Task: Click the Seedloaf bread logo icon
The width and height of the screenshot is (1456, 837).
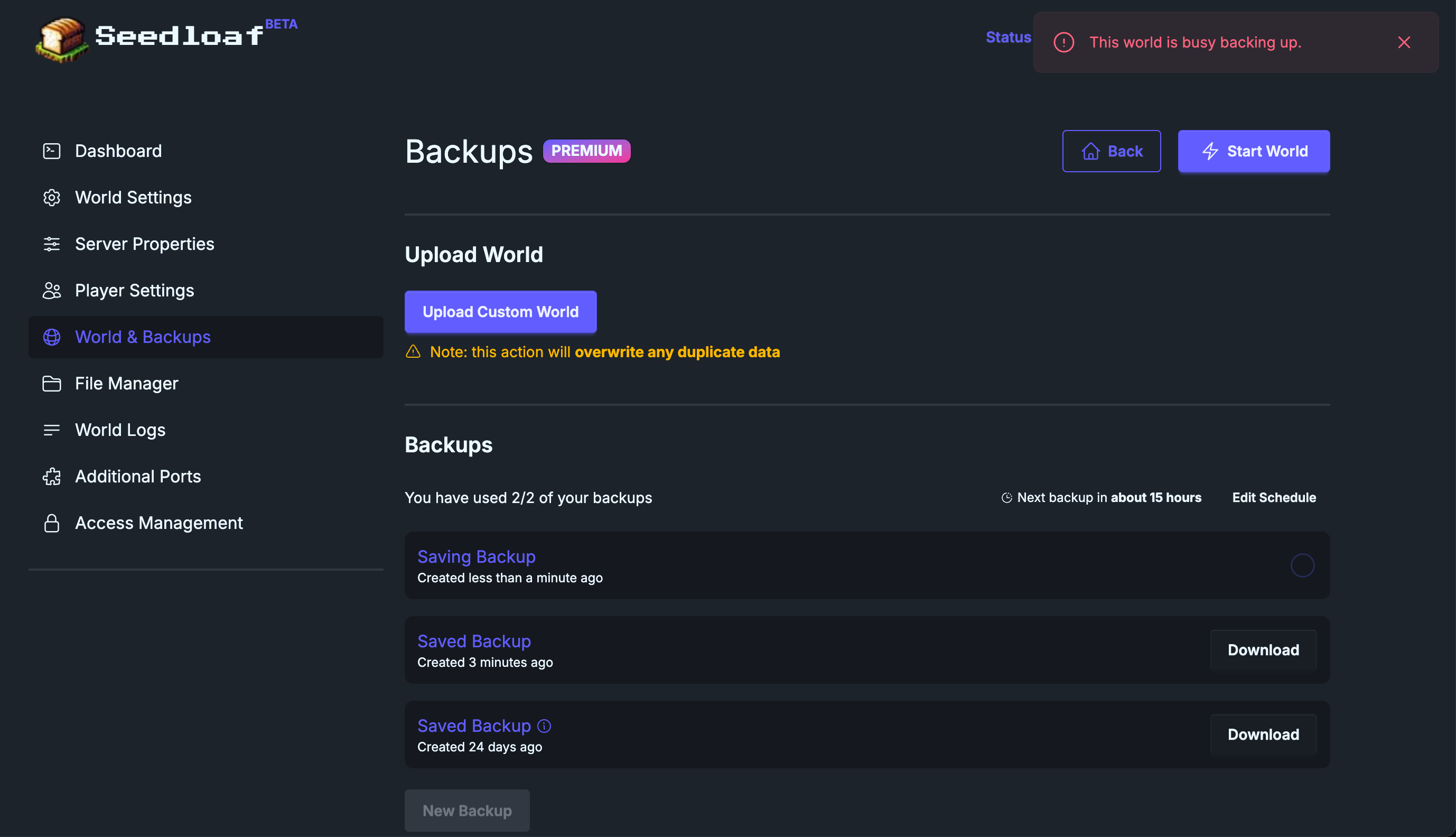Action: pyautogui.click(x=62, y=39)
